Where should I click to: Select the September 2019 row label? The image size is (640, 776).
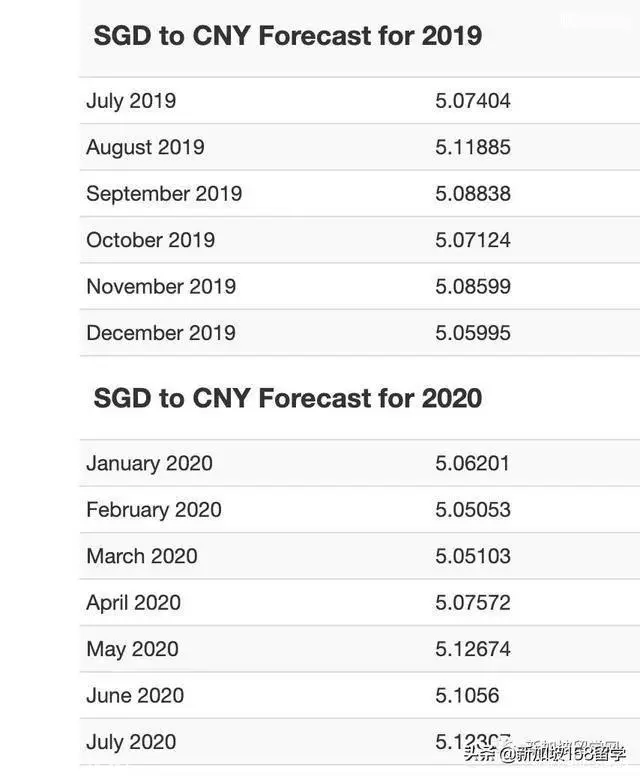tap(164, 194)
